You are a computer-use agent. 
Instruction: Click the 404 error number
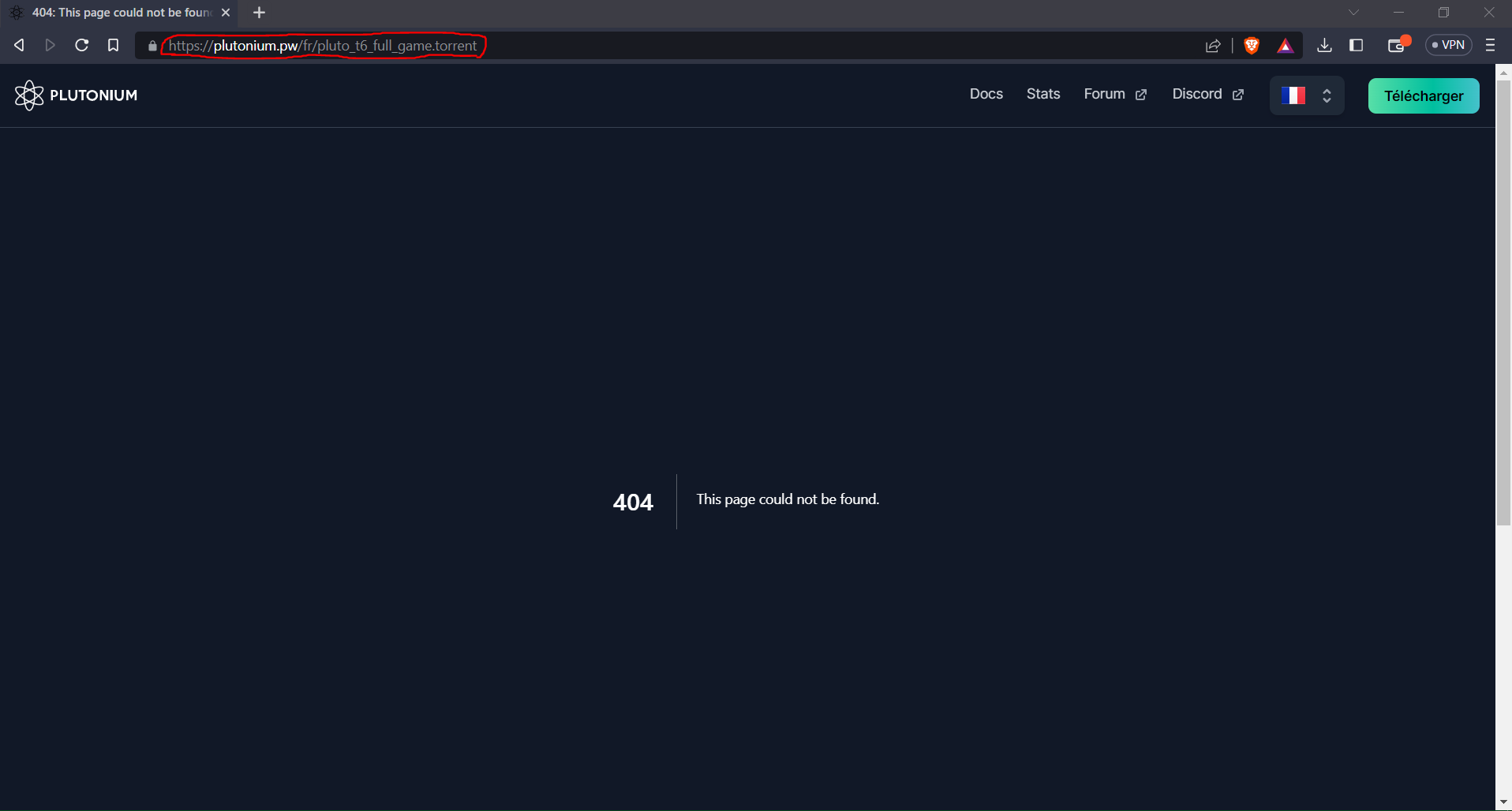click(633, 503)
